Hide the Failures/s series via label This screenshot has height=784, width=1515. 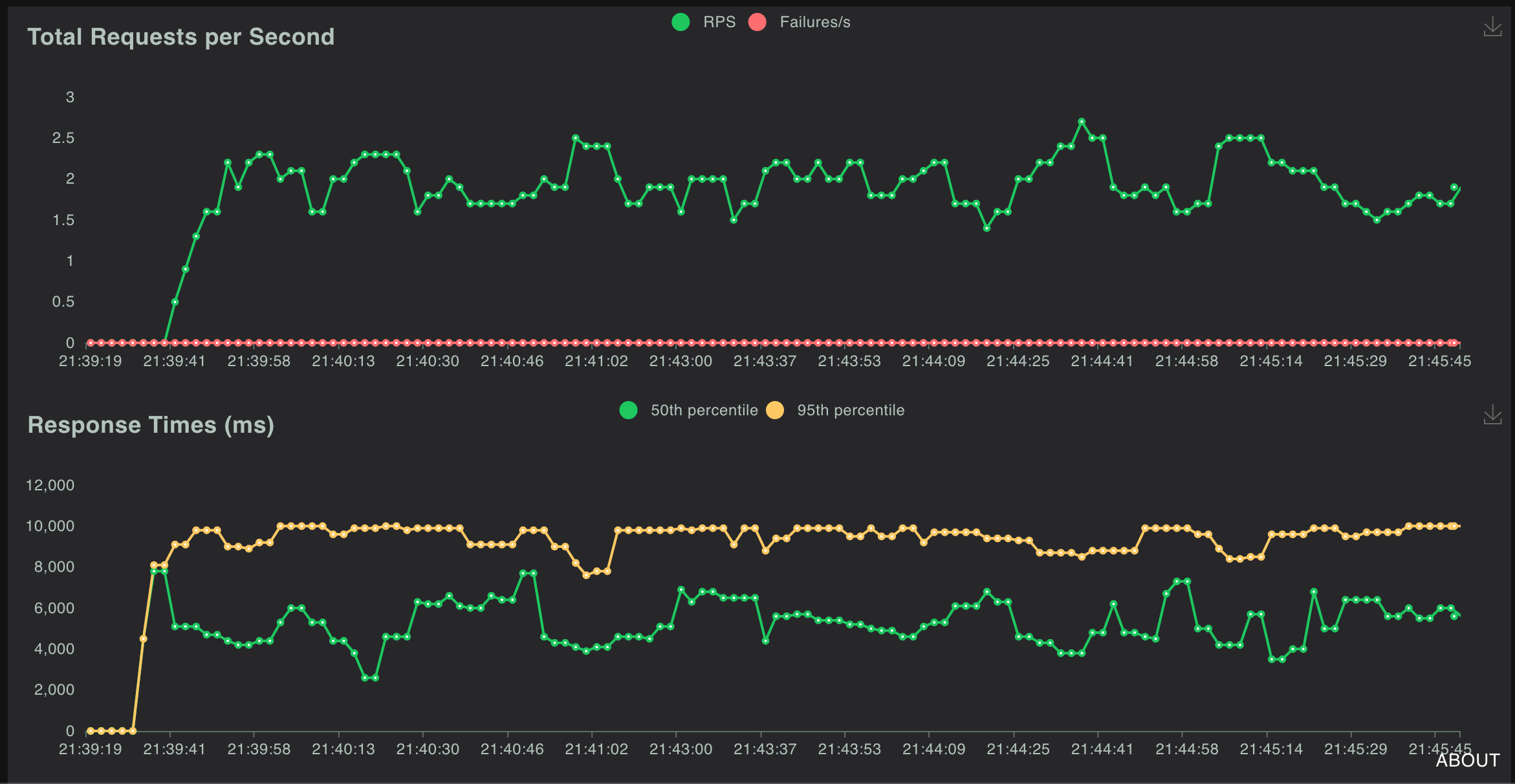click(x=814, y=22)
